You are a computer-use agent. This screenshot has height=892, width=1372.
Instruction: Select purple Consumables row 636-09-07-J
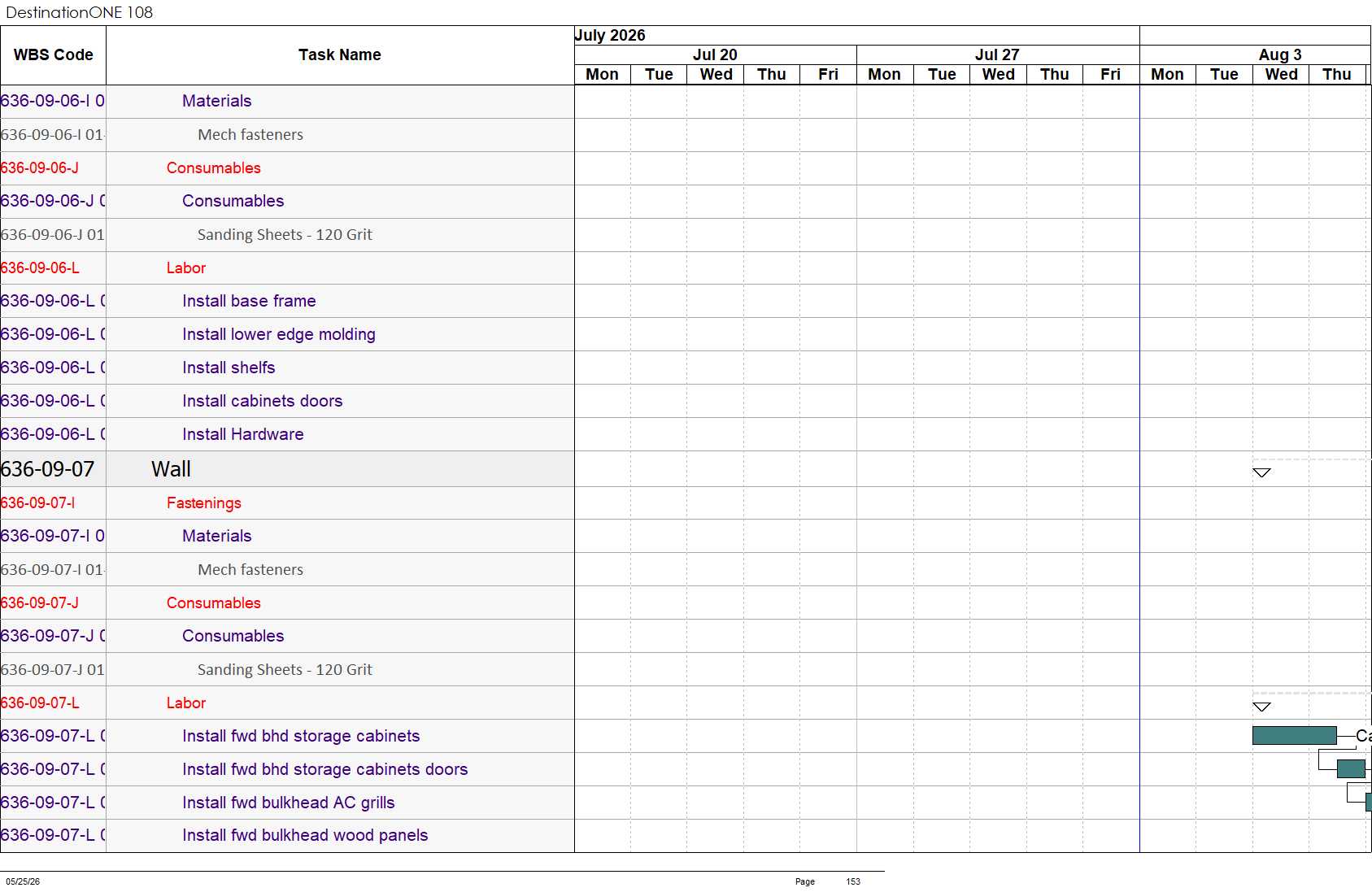tap(287, 637)
